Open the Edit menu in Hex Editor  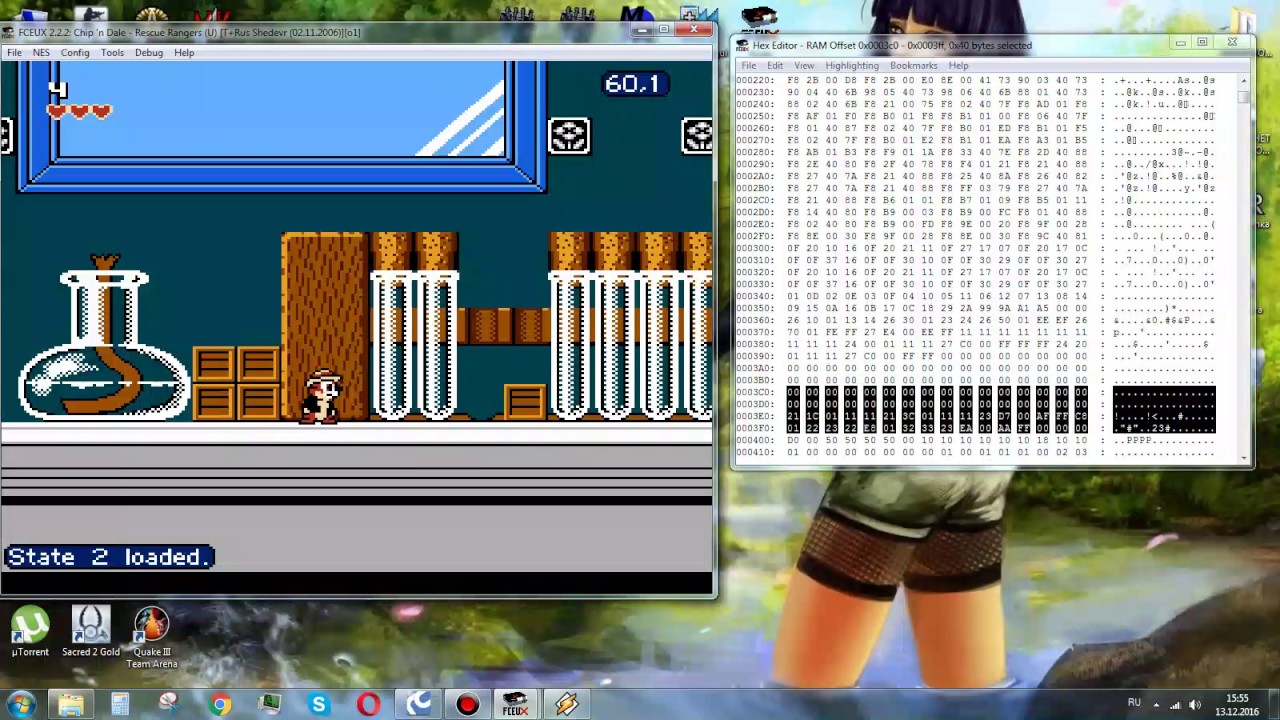click(775, 66)
